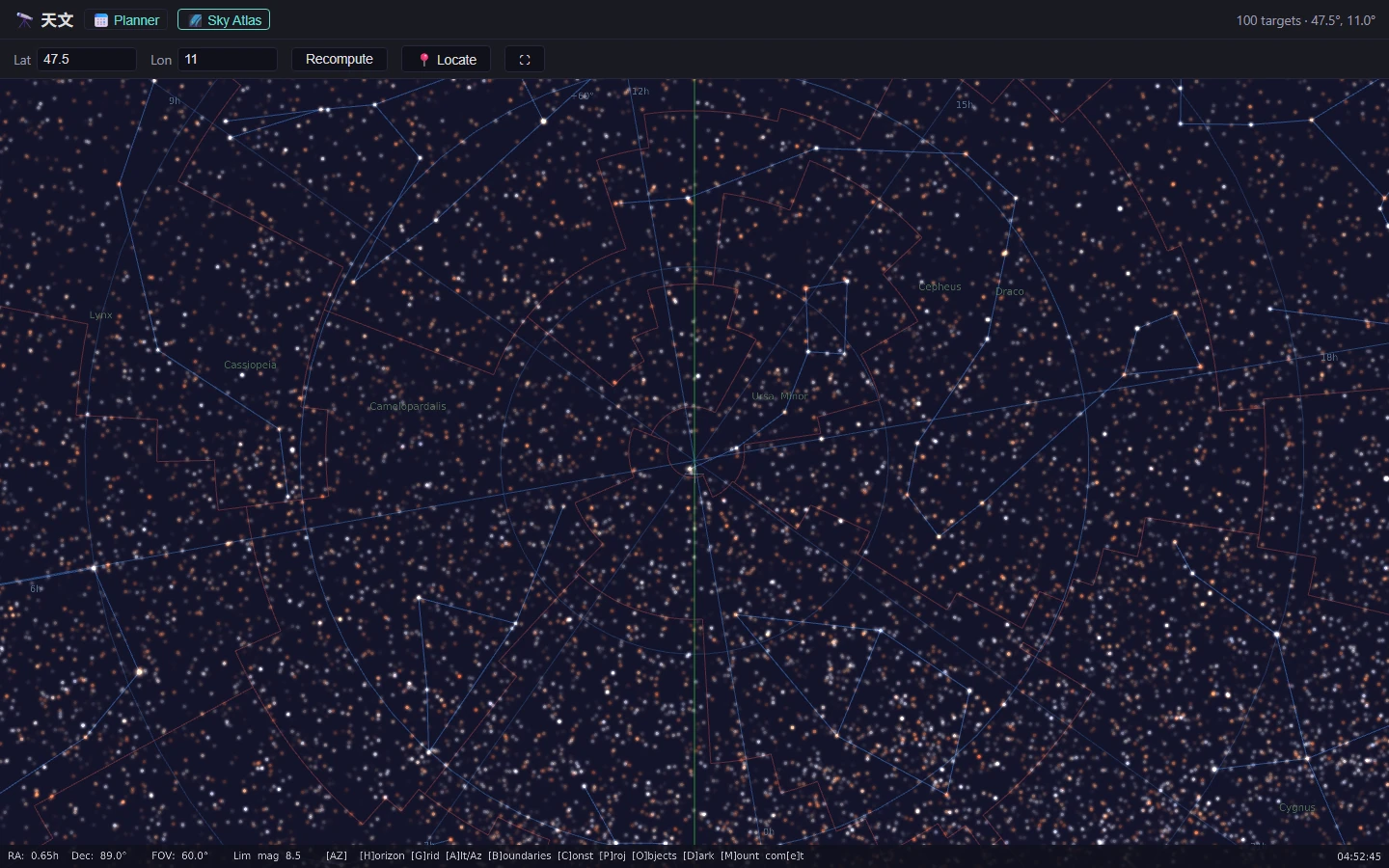Click the Cepheus constellation label
Screen dimensions: 1389x868
940,286
